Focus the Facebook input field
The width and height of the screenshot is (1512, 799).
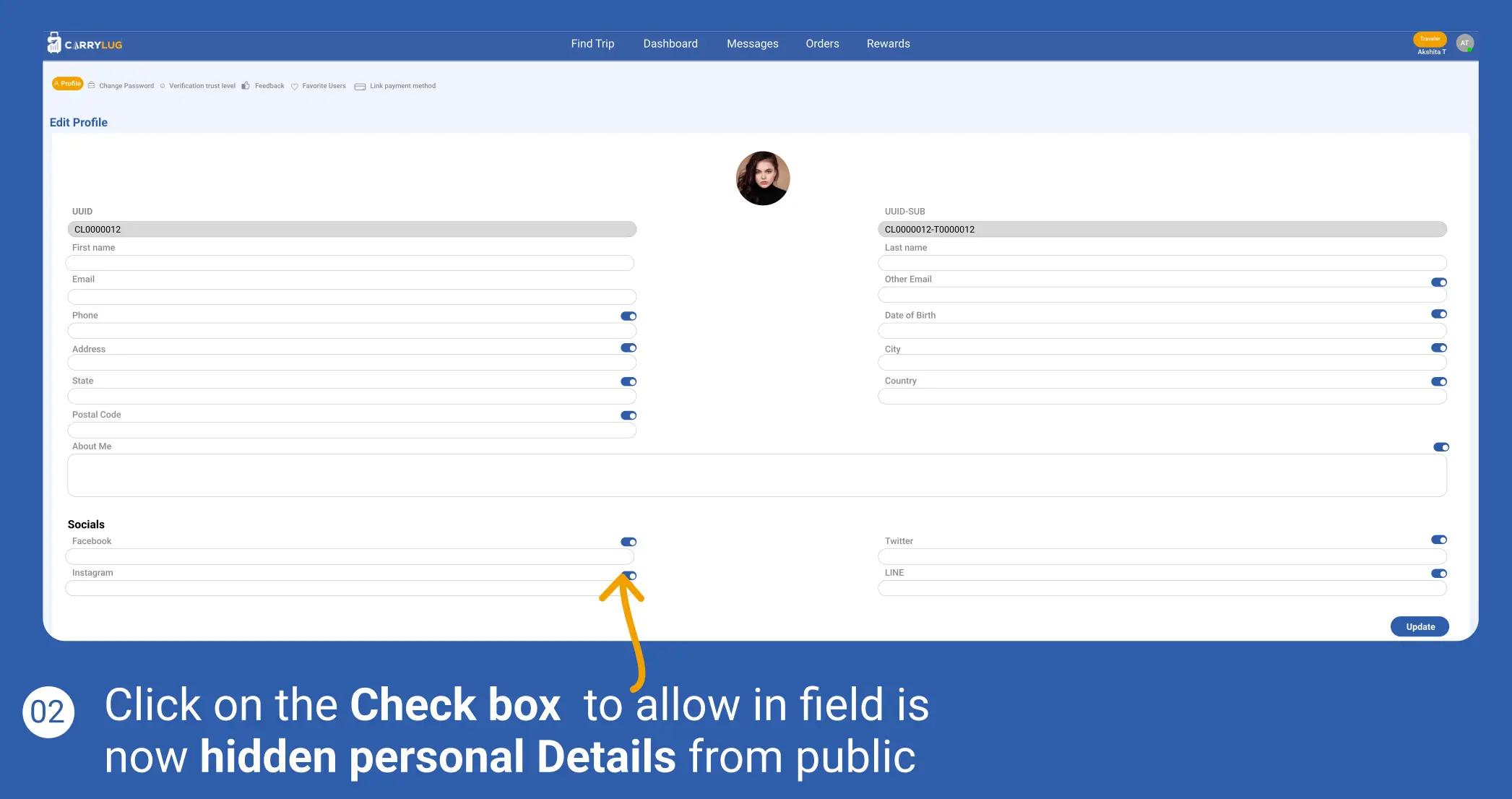click(350, 557)
